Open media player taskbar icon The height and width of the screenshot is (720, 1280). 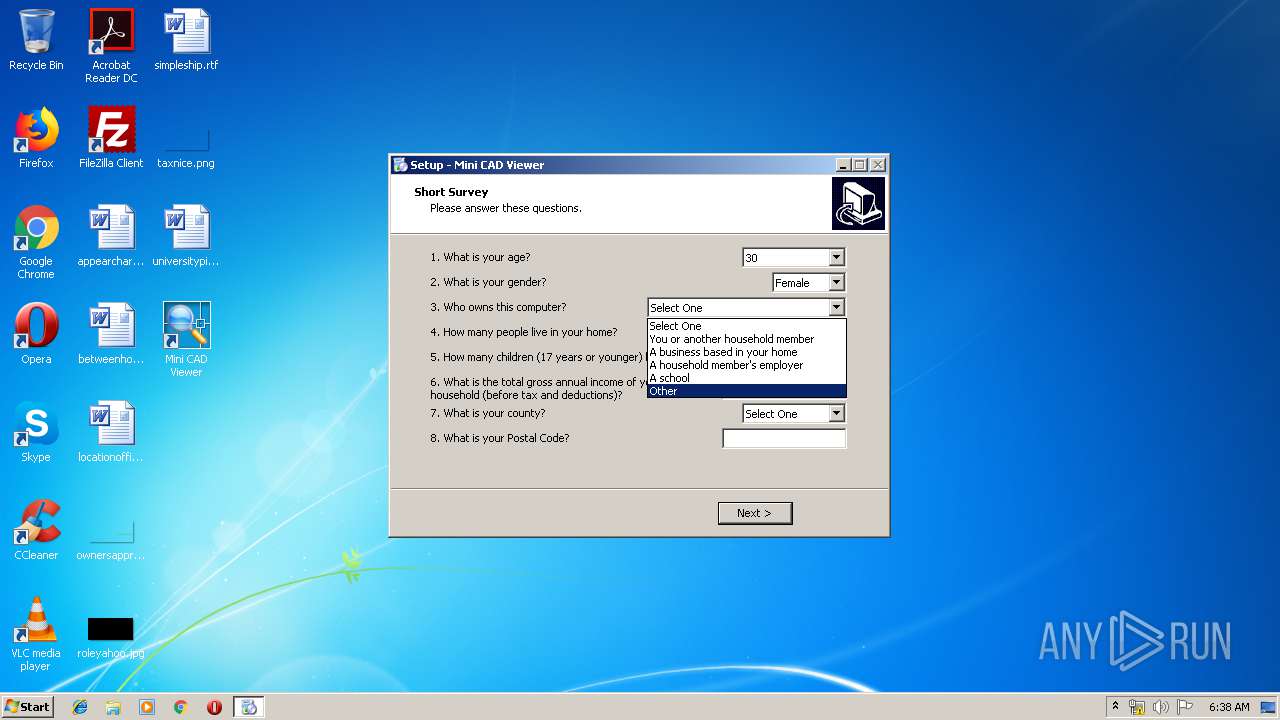(147, 707)
